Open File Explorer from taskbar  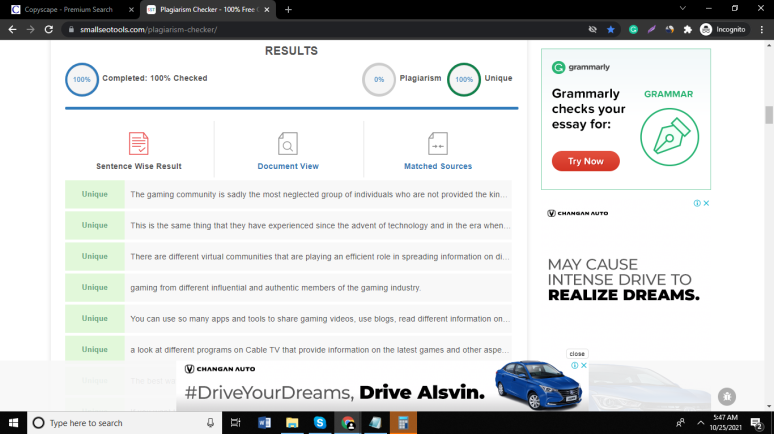click(292, 423)
